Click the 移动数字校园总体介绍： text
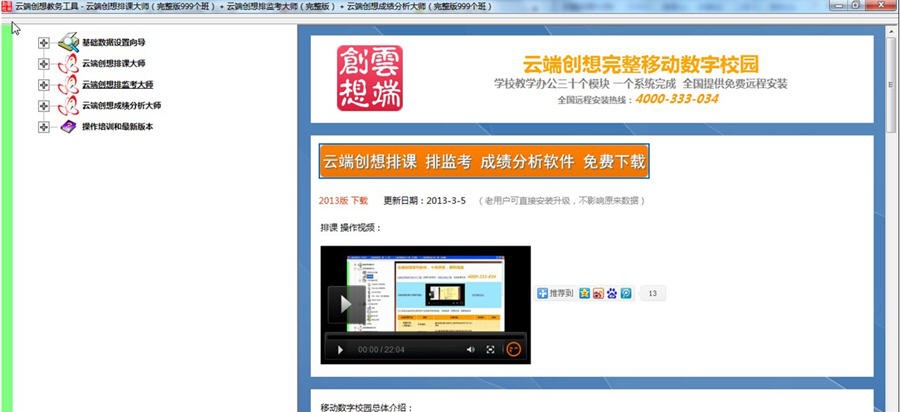The width and height of the screenshot is (900, 412). pyautogui.click(x=366, y=407)
